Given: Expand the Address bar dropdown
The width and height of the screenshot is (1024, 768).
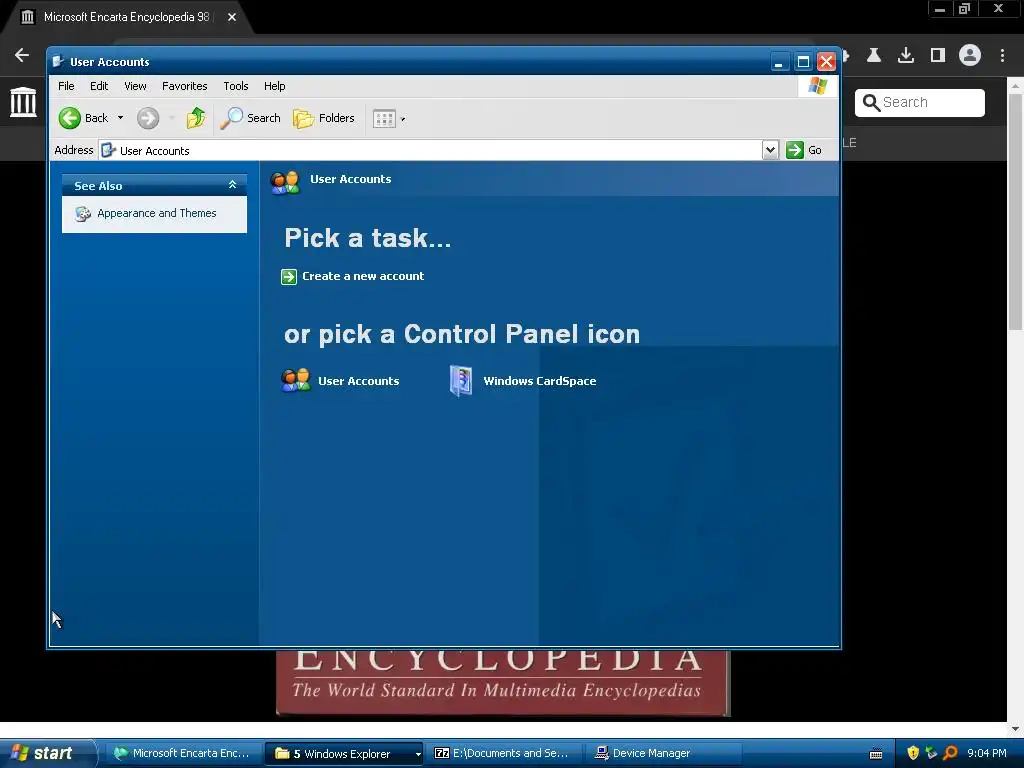Looking at the screenshot, I should 771,150.
